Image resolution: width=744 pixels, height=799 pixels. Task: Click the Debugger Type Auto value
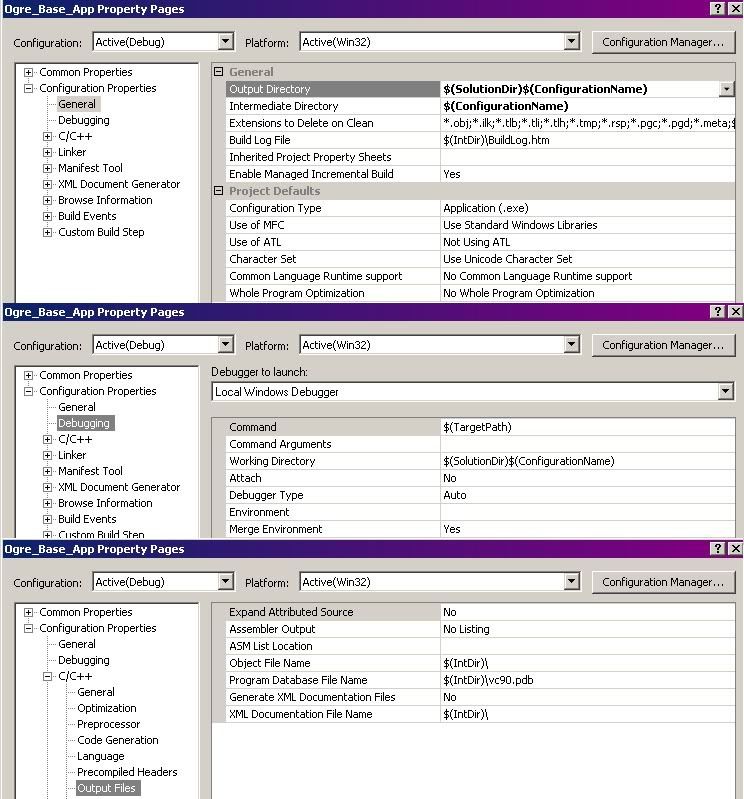coord(588,495)
